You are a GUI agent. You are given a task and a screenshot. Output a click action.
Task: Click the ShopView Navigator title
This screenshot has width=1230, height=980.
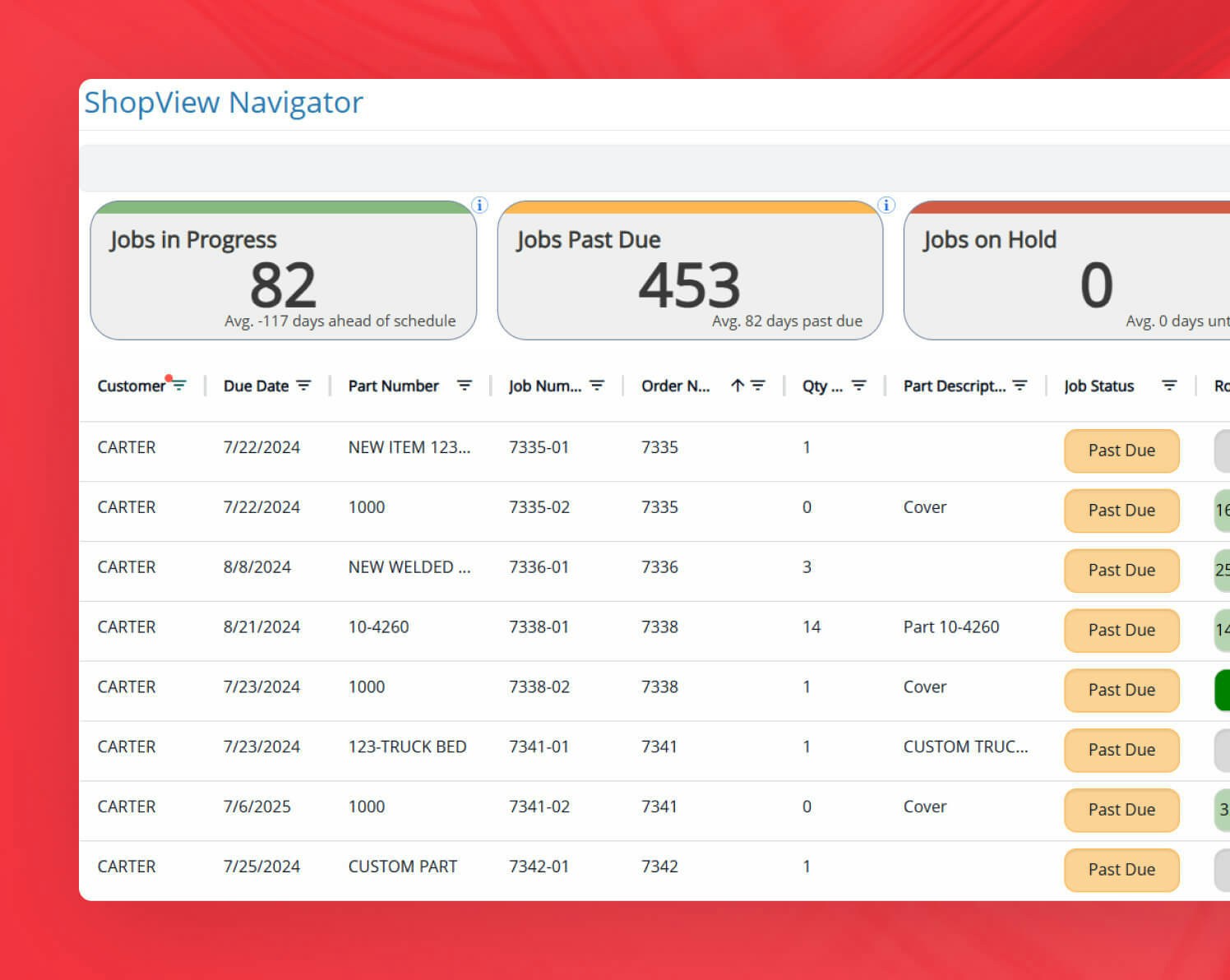224,103
